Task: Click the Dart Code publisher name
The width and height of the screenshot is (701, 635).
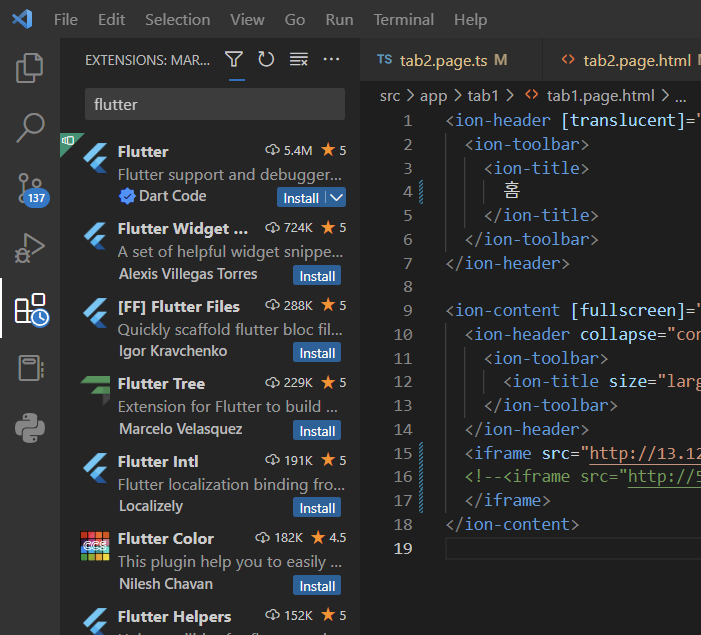Action: point(173,196)
